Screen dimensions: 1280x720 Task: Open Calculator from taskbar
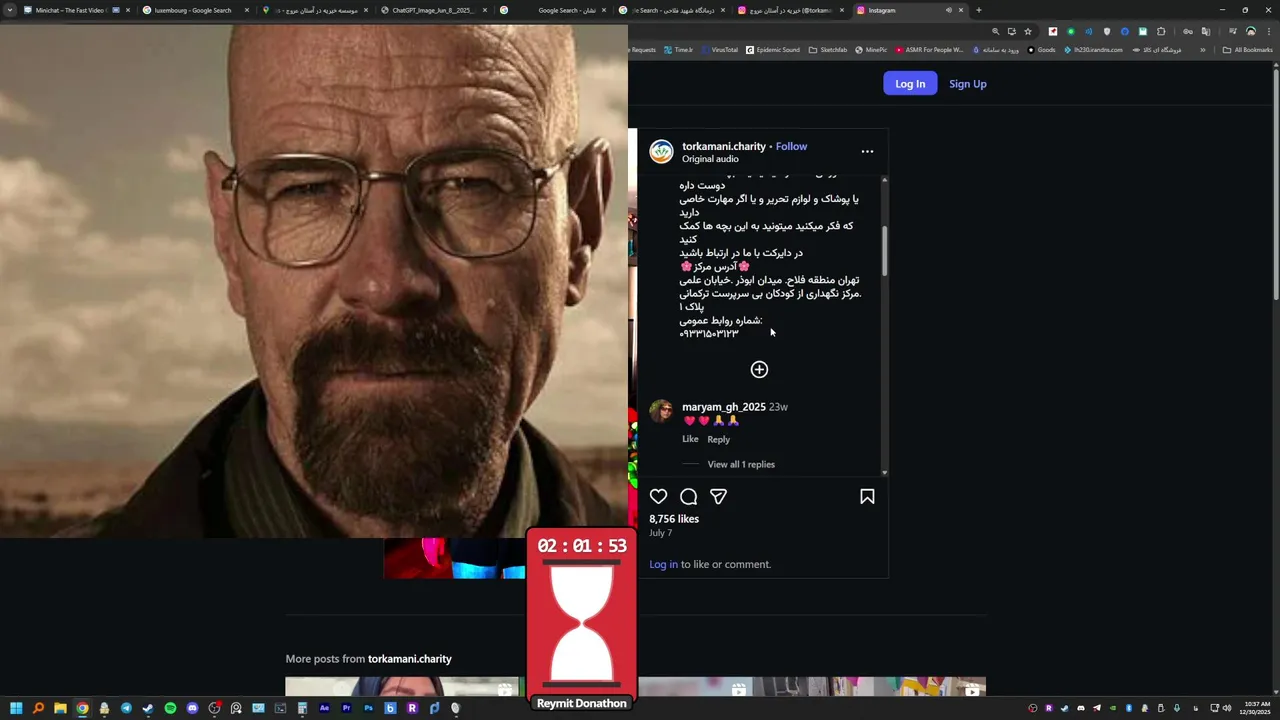click(302, 708)
